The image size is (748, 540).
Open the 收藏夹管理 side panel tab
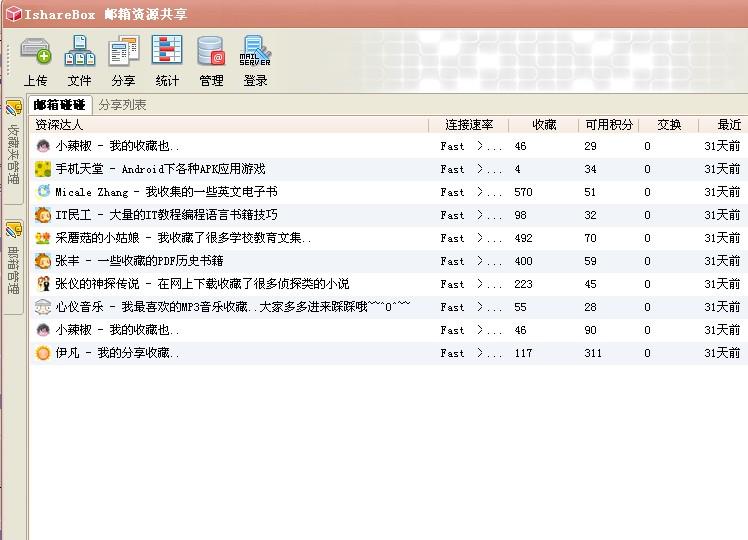[13, 150]
